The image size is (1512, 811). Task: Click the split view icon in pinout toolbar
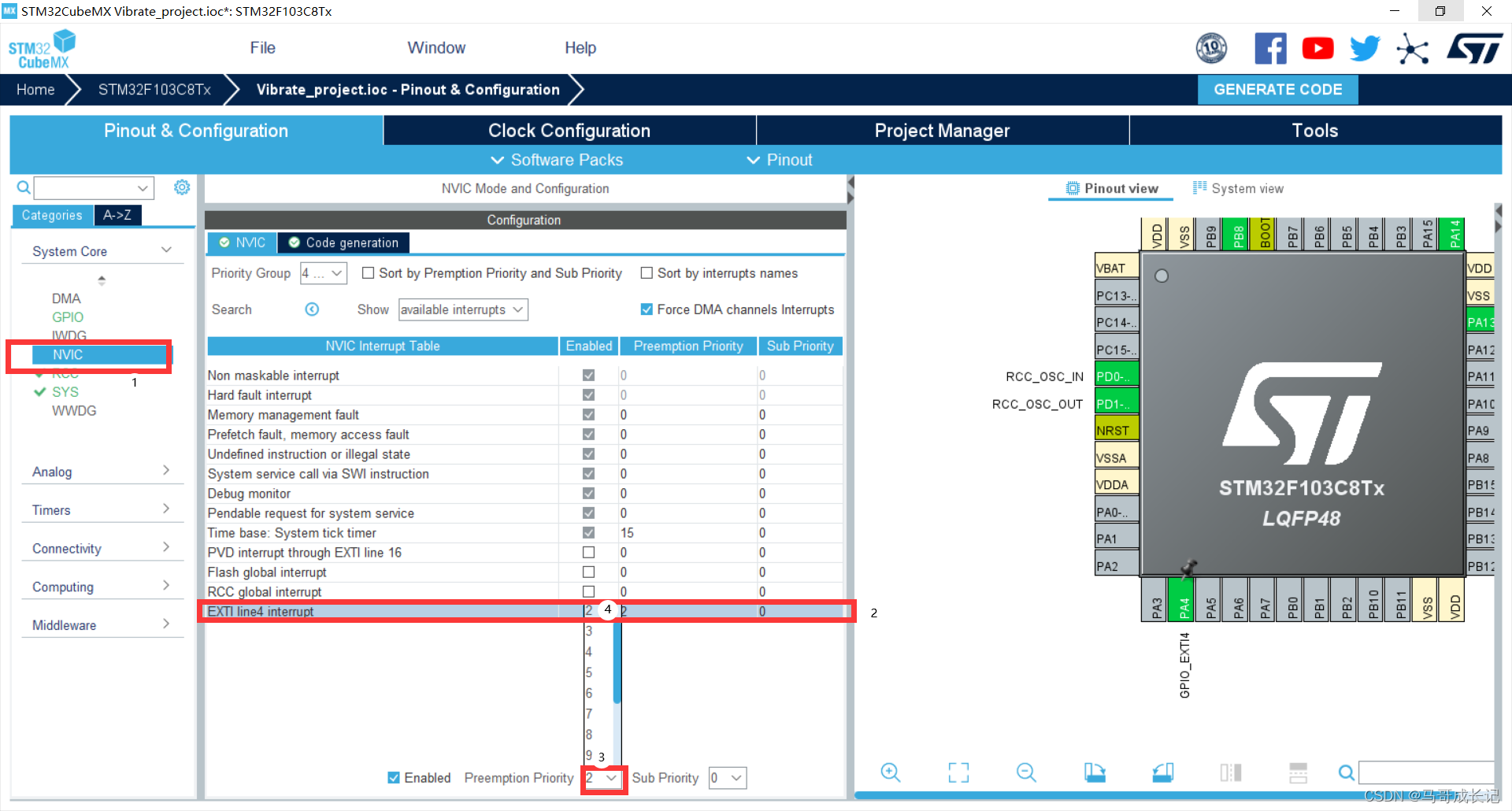click(1230, 772)
